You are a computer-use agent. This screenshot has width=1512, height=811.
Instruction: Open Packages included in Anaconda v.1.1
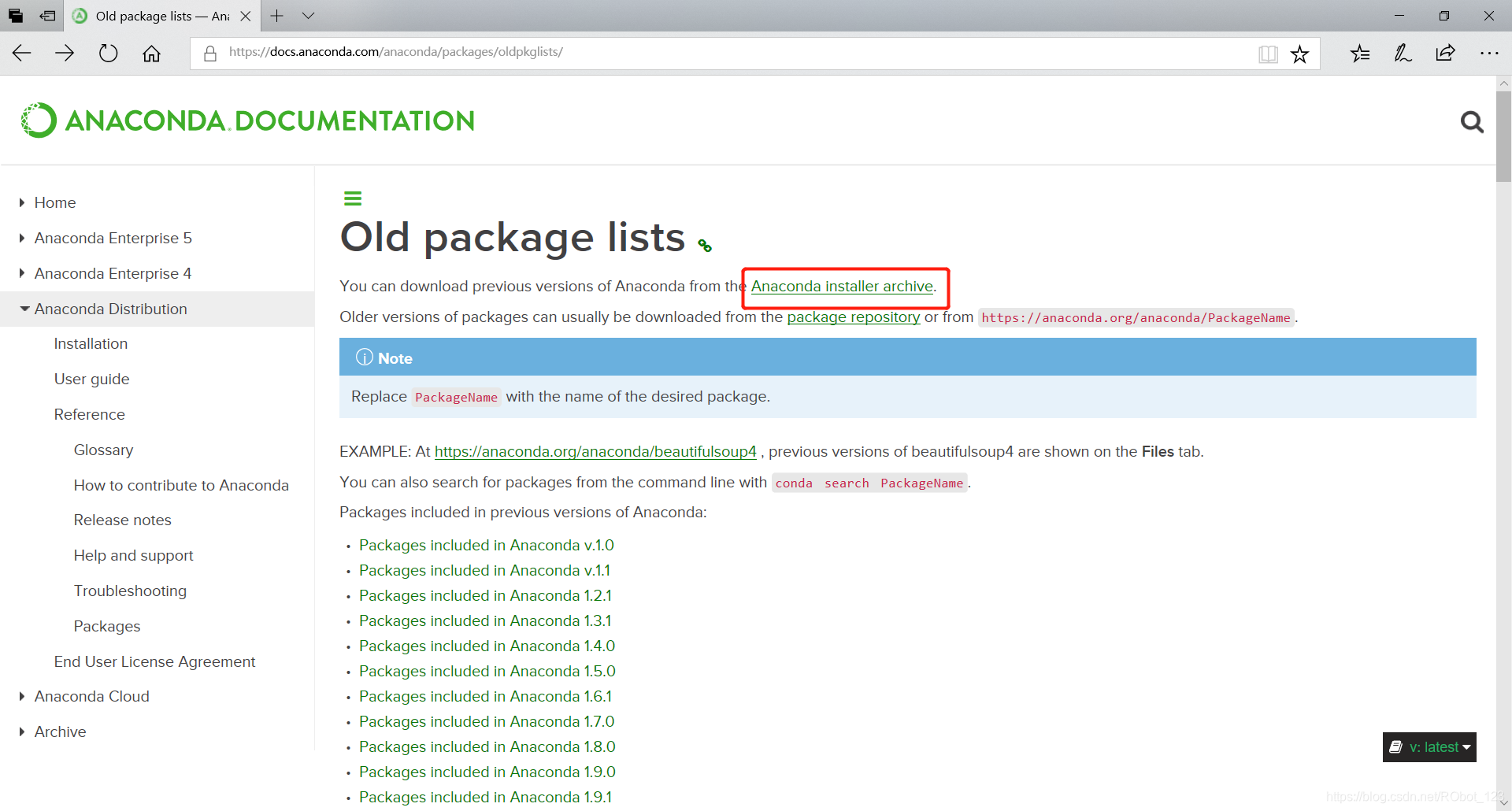click(x=484, y=570)
